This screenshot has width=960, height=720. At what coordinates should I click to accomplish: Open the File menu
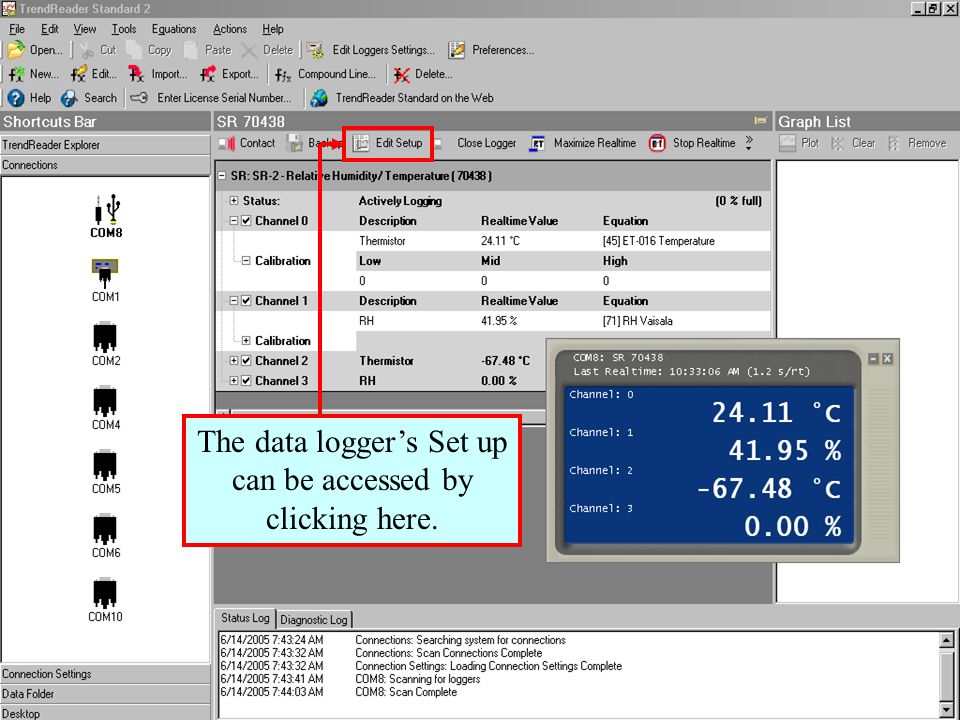(17, 29)
